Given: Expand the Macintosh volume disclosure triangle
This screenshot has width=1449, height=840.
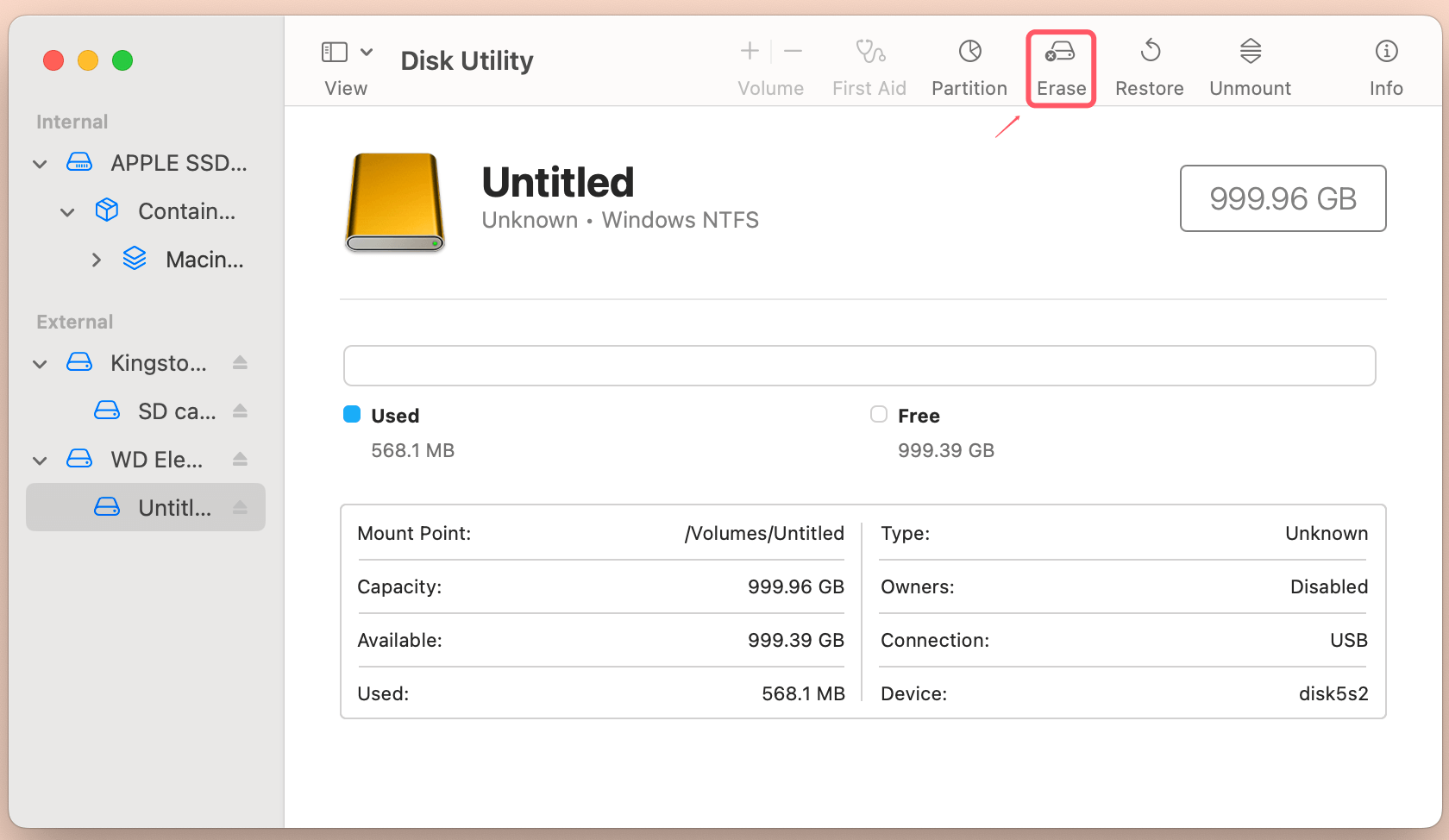Looking at the screenshot, I should pyautogui.click(x=96, y=259).
